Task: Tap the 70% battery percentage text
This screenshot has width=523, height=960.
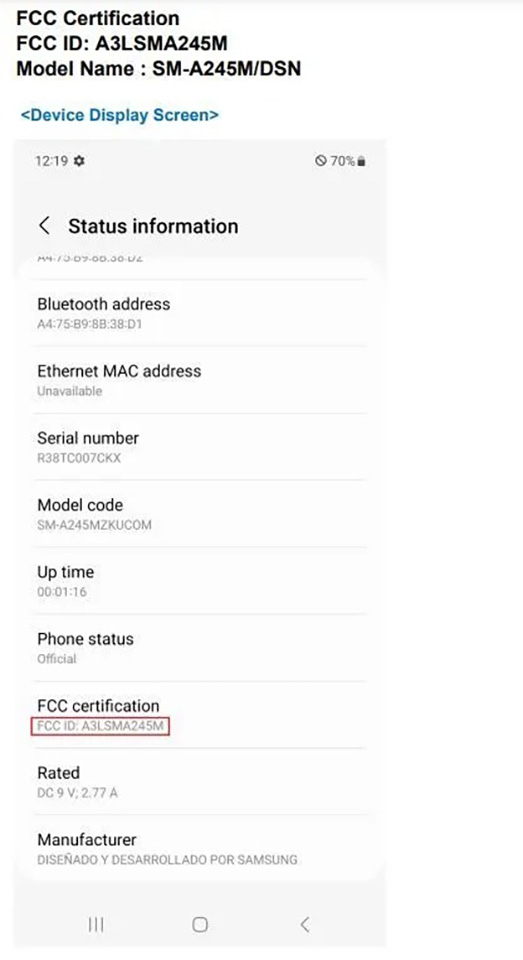Action: (x=343, y=161)
